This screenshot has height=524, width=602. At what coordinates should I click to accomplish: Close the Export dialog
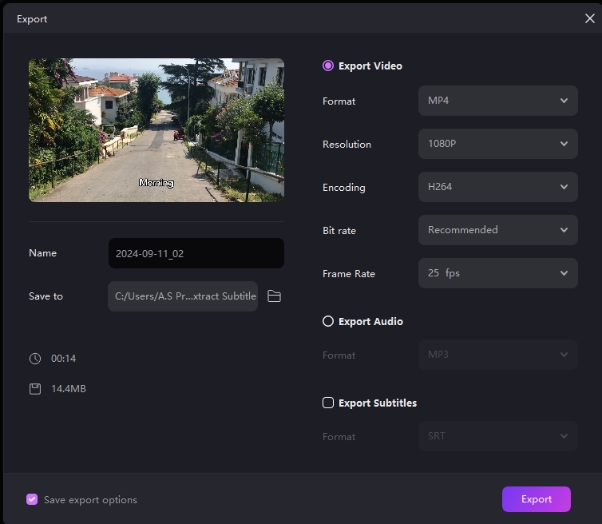[x=589, y=18]
